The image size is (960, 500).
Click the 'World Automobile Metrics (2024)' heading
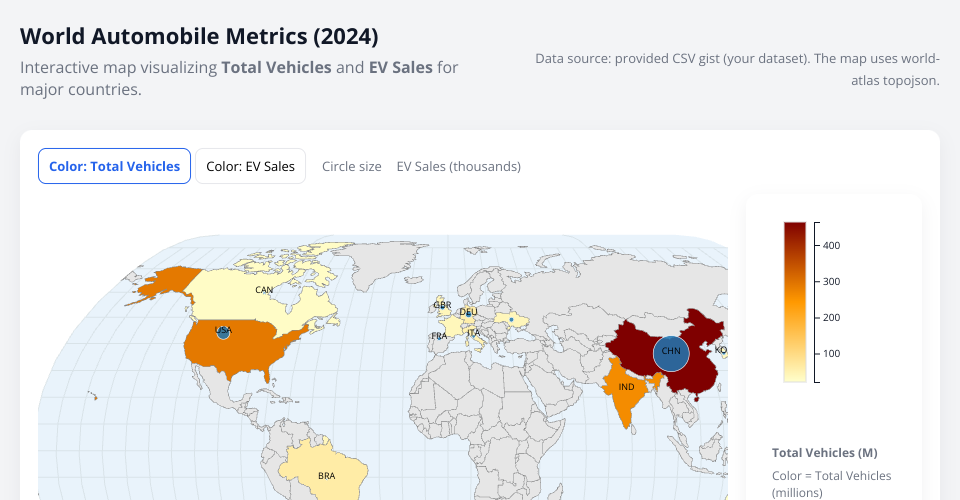199,37
